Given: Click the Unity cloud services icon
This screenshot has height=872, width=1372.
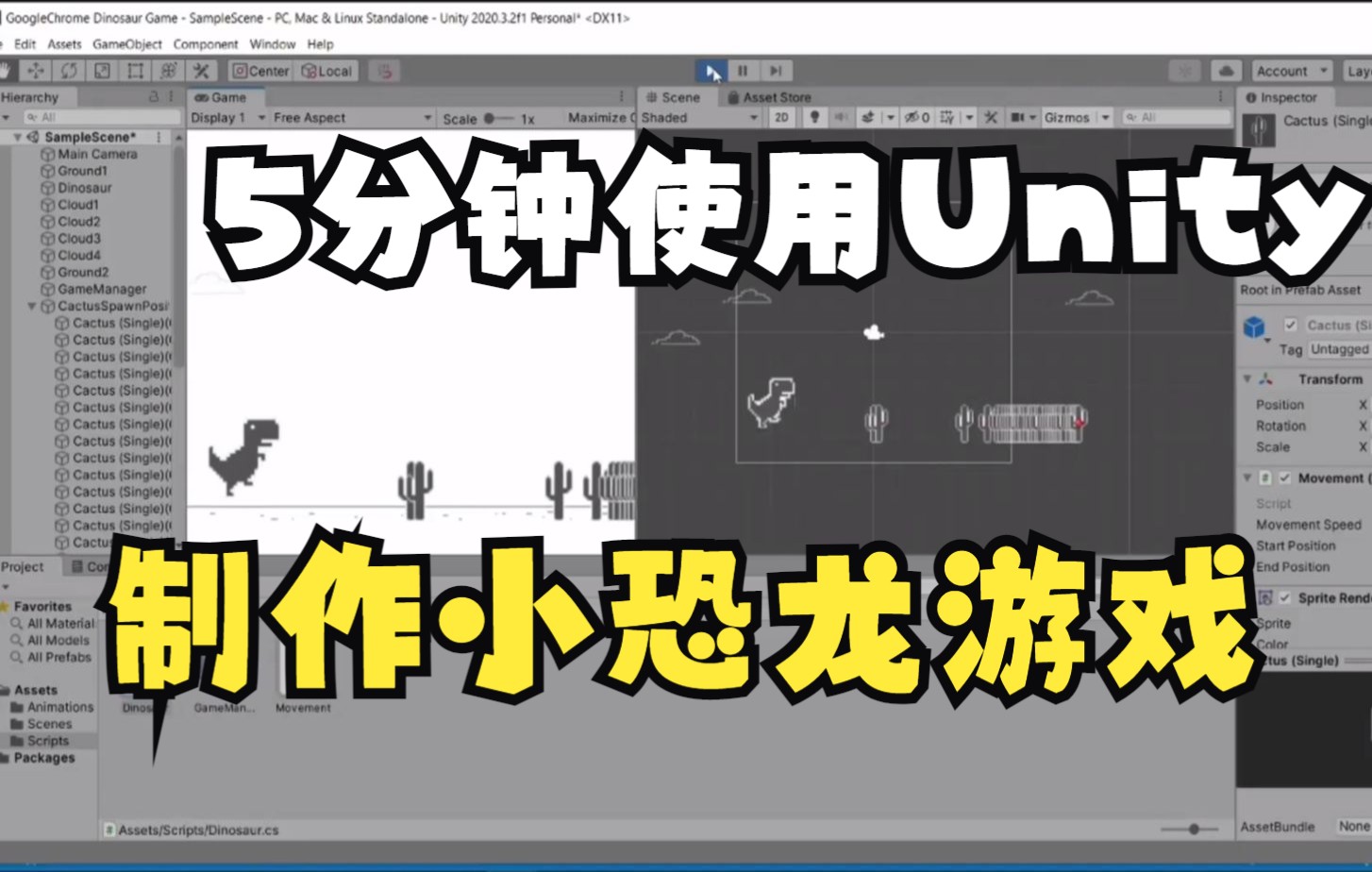Looking at the screenshot, I should point(1225,70).
